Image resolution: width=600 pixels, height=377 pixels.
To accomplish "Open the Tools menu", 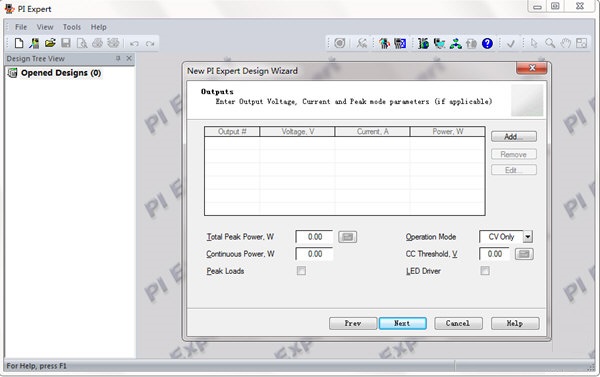I will click(x=72, y=27).
